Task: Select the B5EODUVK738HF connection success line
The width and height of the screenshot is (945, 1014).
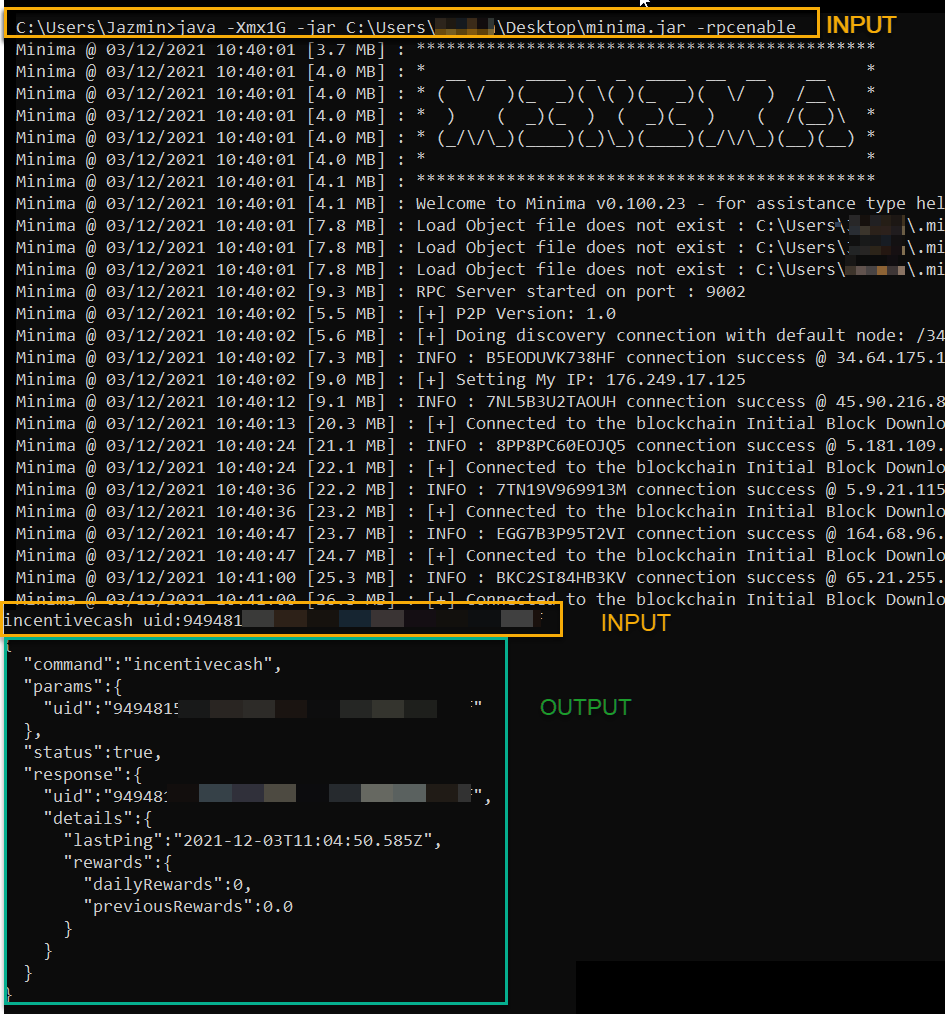Action: [479, 358]
